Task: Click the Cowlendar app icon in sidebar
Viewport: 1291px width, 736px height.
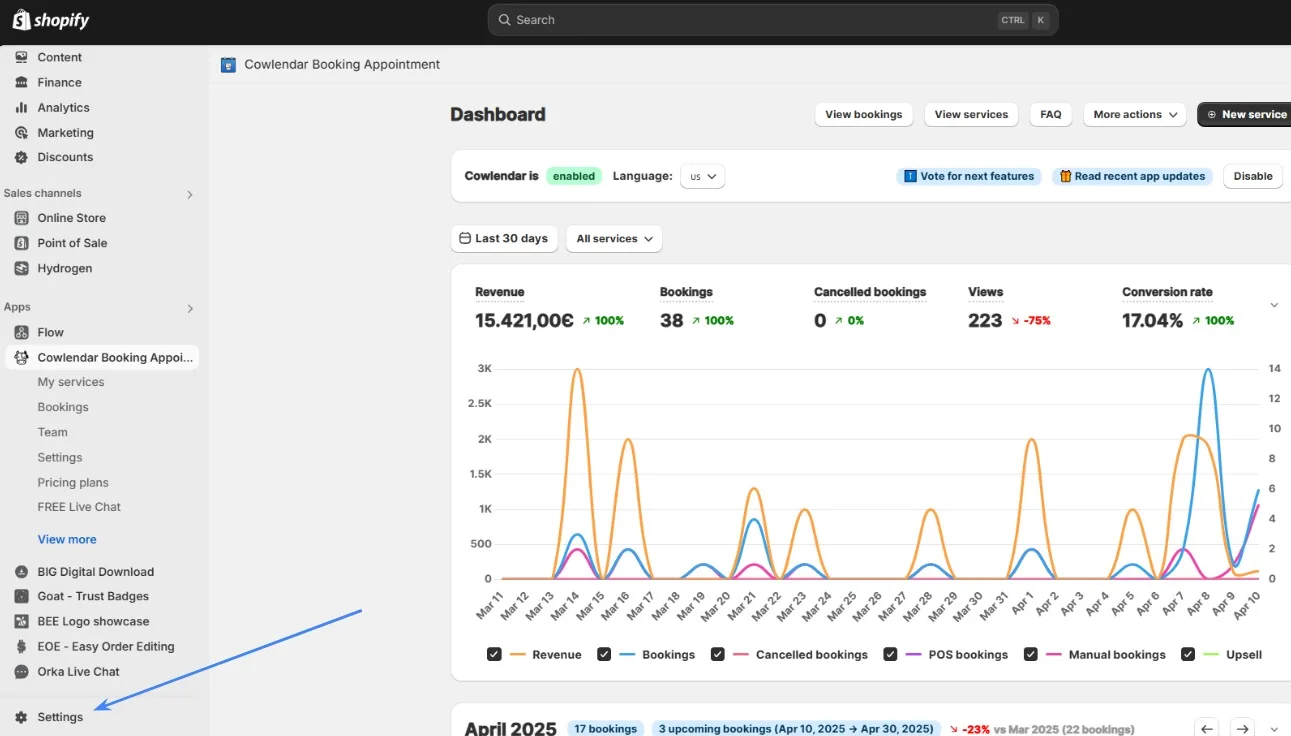Action: tap(21, 357)
